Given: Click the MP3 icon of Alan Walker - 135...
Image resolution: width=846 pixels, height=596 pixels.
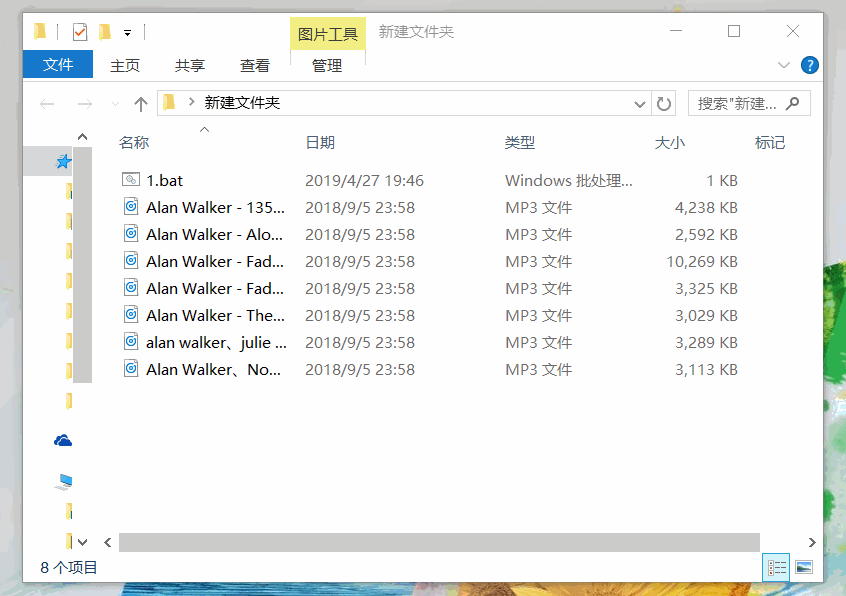Looking at the screenshot, I should pyautogui.click(x=131, y=206).
